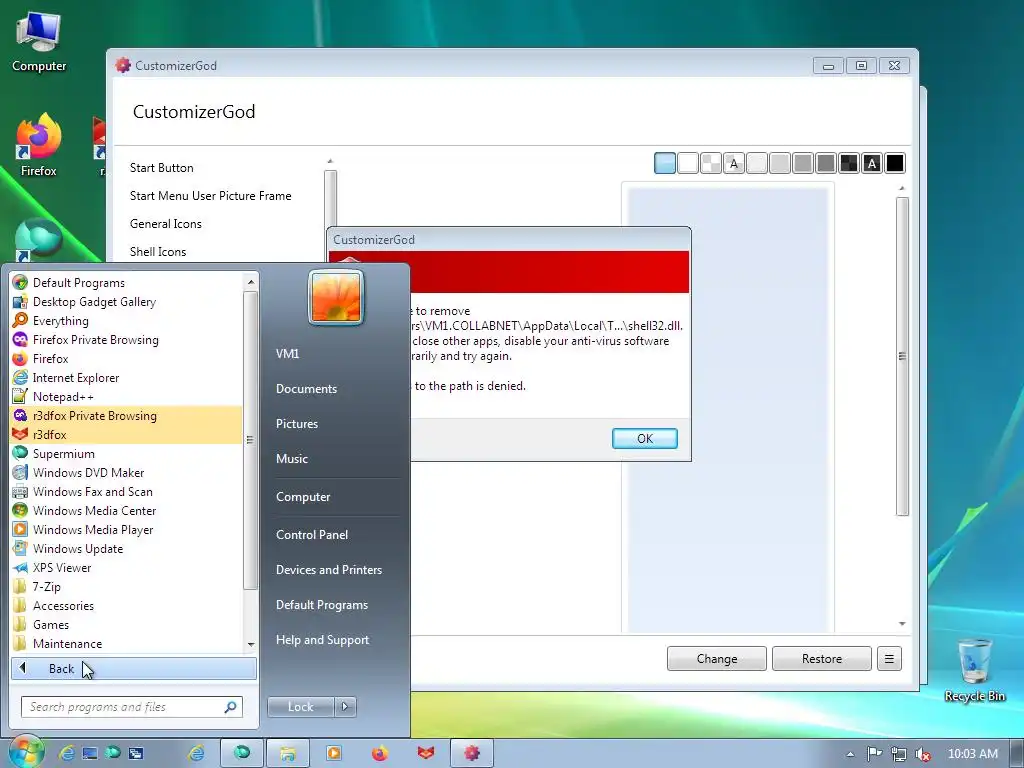Image resolution: width=1024 pixels, height=768 pixels.
Task: Launch Windows DVD Maker
Action: [126, 472]
